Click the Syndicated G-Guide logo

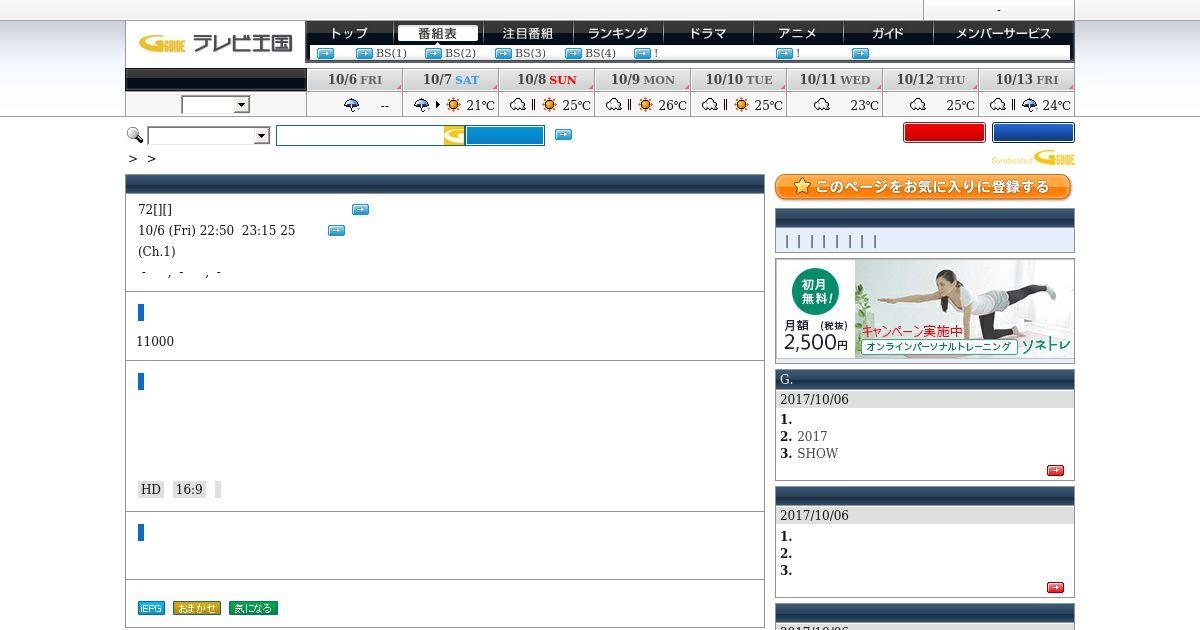(1033, 158)
